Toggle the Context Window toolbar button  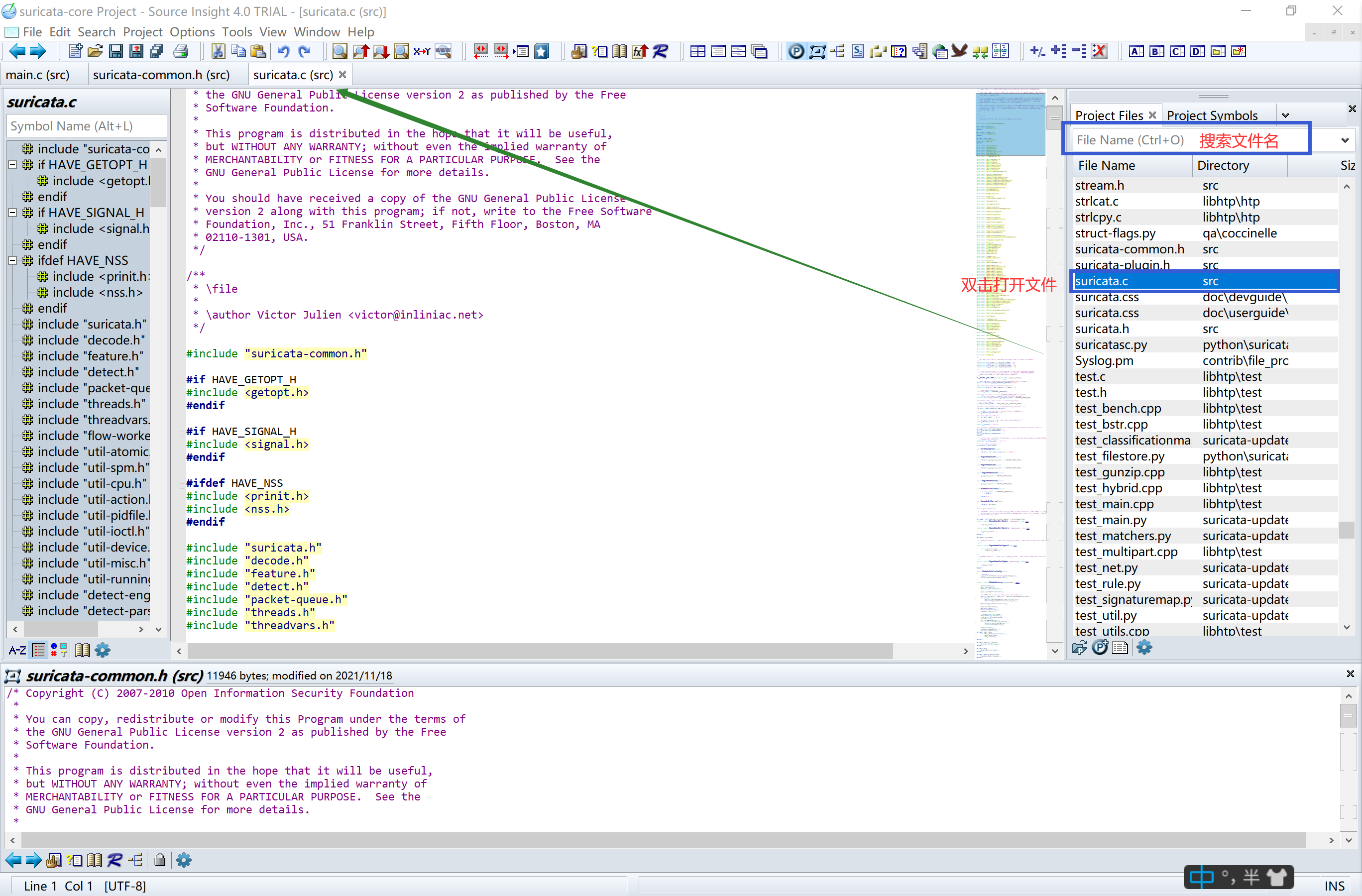coord(817,51)
